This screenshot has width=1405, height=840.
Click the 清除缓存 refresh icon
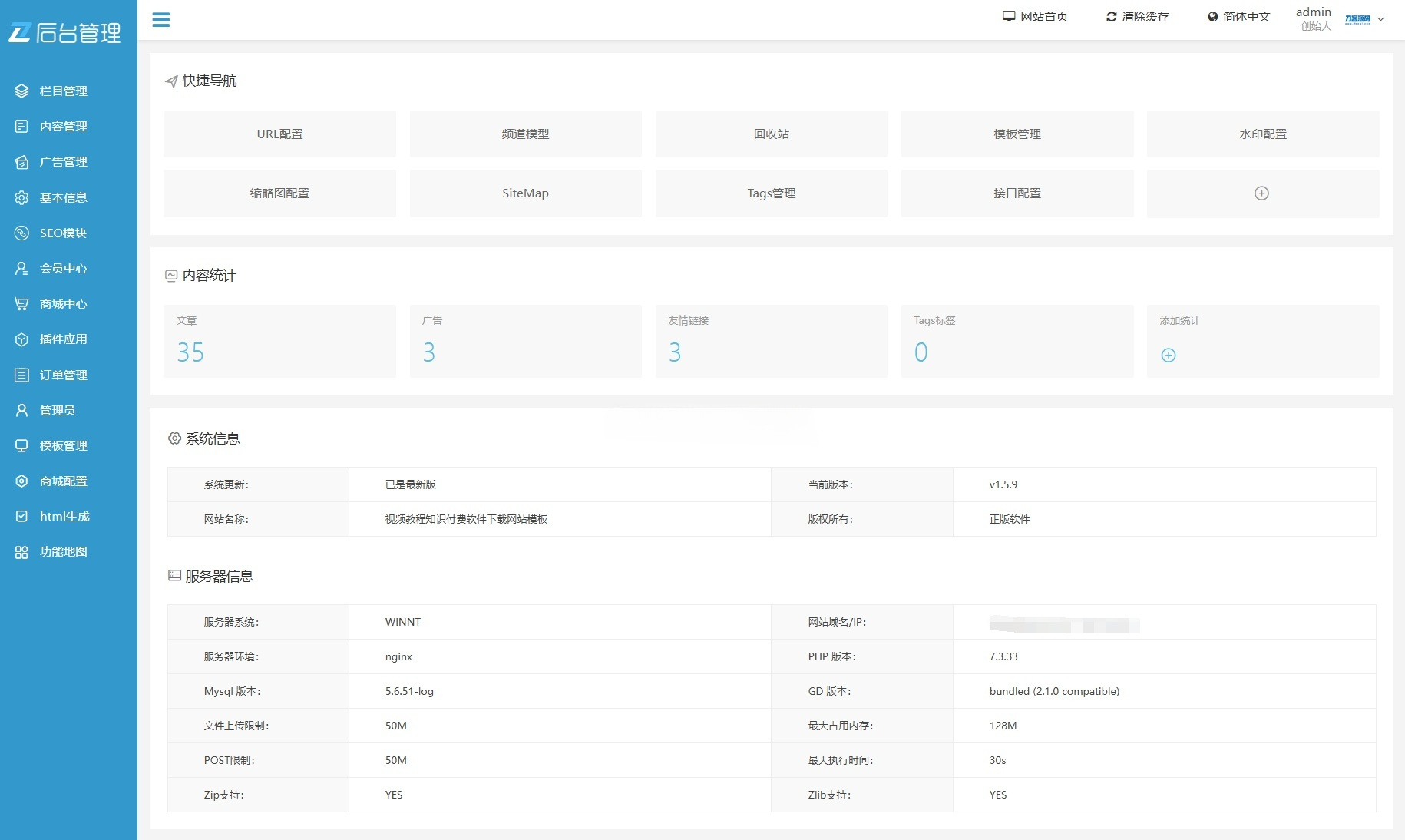click(1109, 15)
